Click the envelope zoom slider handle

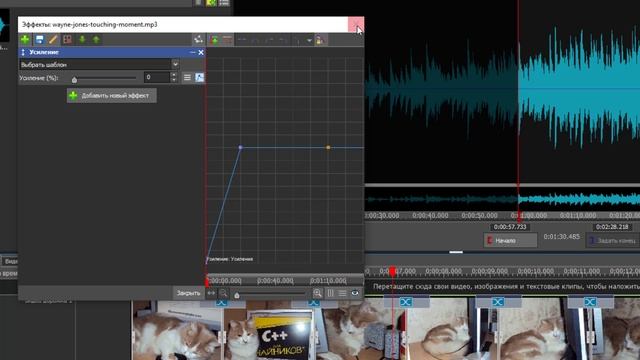click(x=237, y=295)
